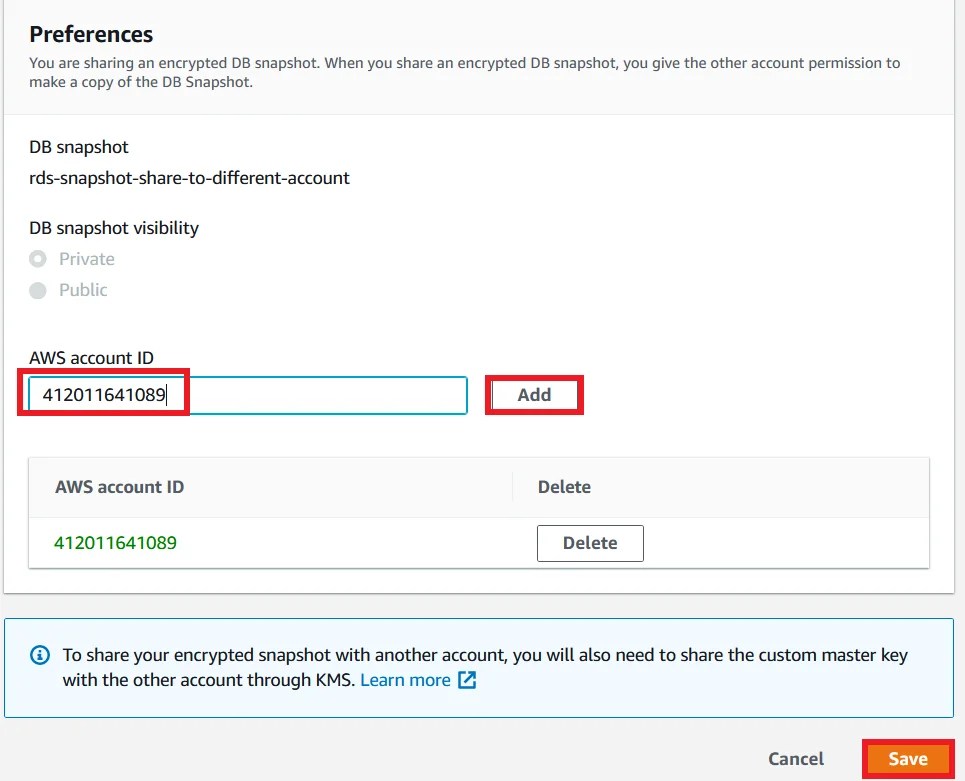Click the DB snapshot visibility label
This screenshot has height=781, width=965.
pos(114,227)
